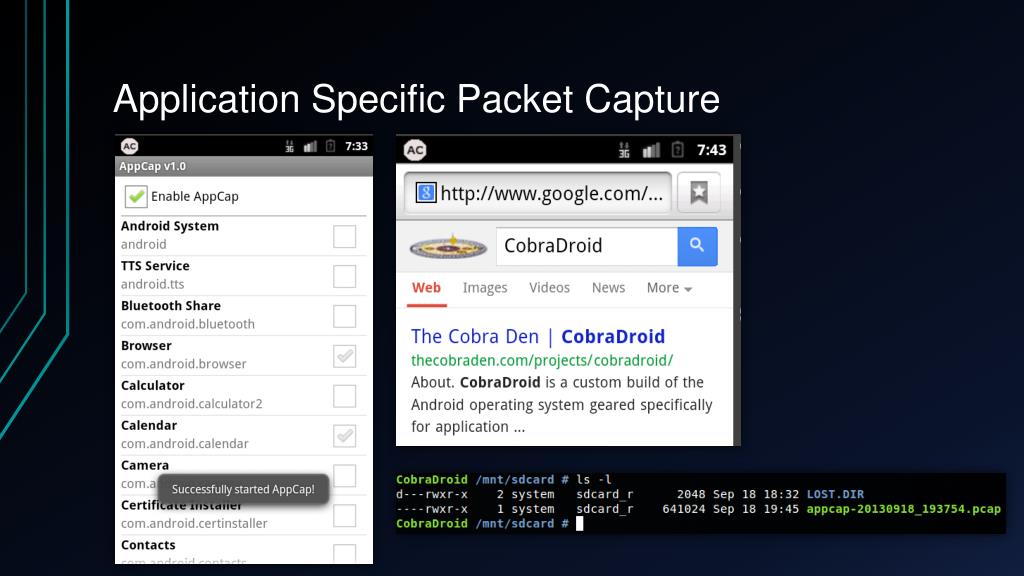Screen dimensions: 1024x576
Task: Check the Certificate Installer checkbox
Action: point(344,515)
